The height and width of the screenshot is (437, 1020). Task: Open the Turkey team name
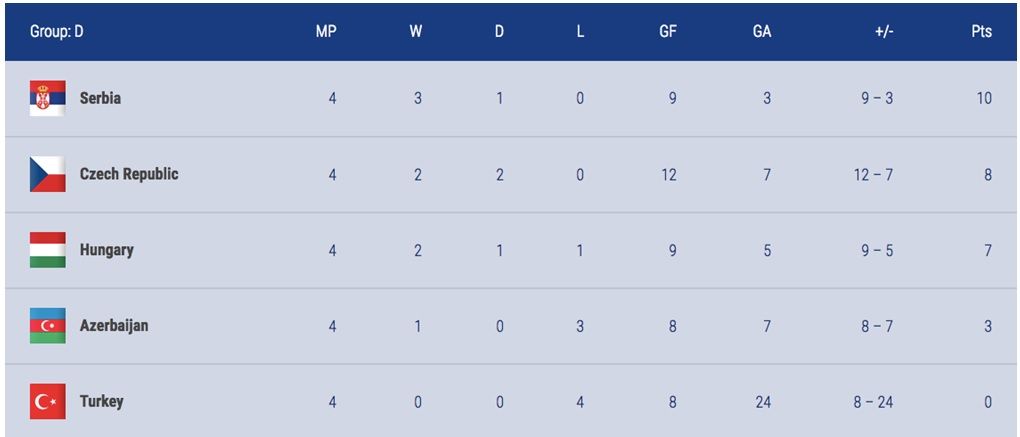101,402
